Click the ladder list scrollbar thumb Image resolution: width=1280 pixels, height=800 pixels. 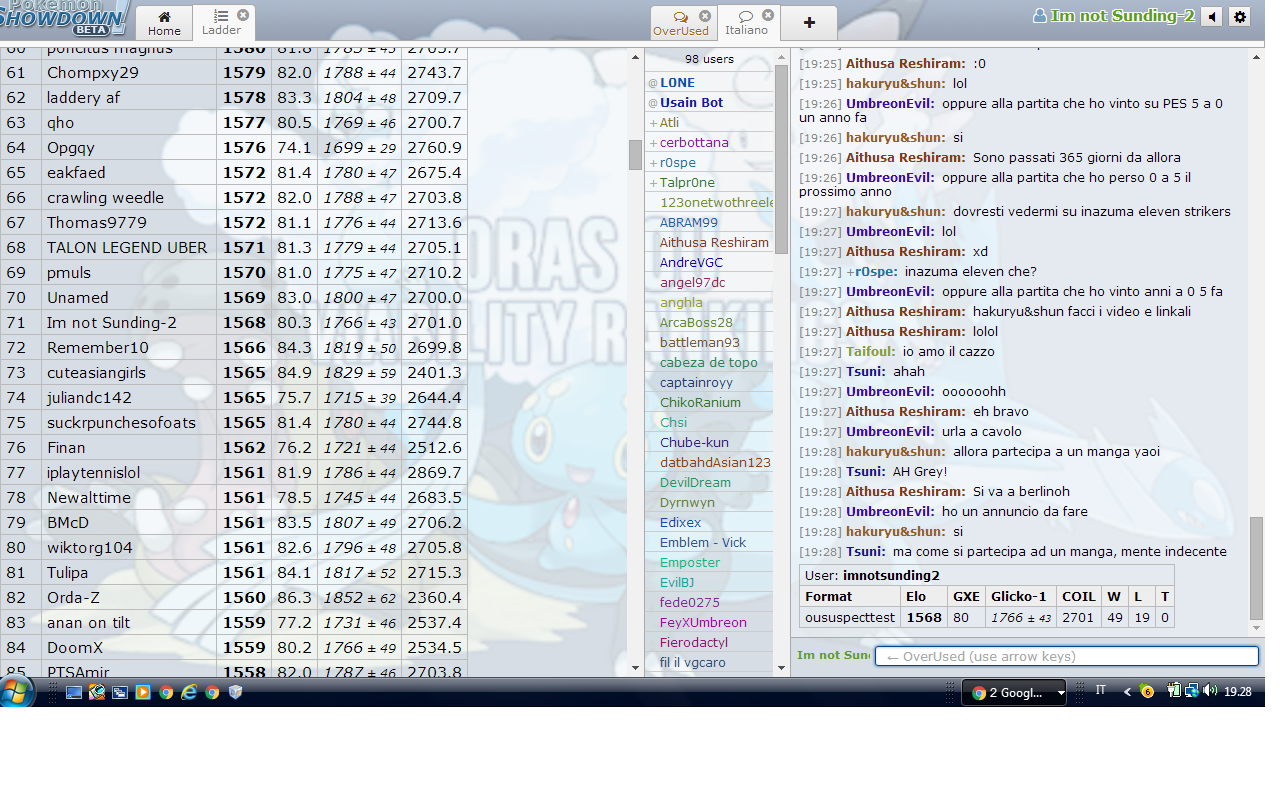point(635,155)
